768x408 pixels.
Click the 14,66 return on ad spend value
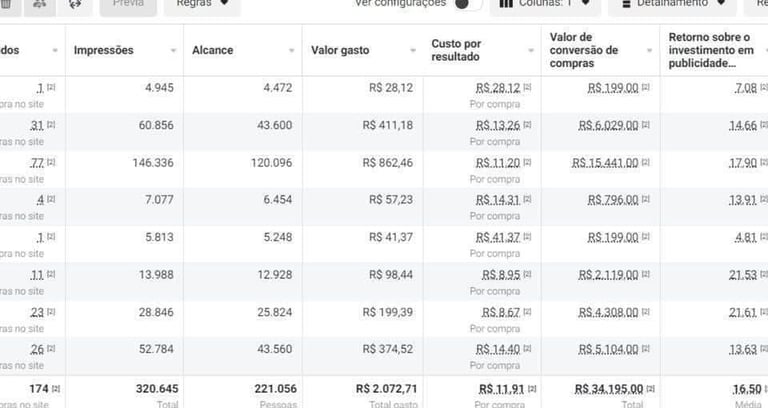coord(743,125)
